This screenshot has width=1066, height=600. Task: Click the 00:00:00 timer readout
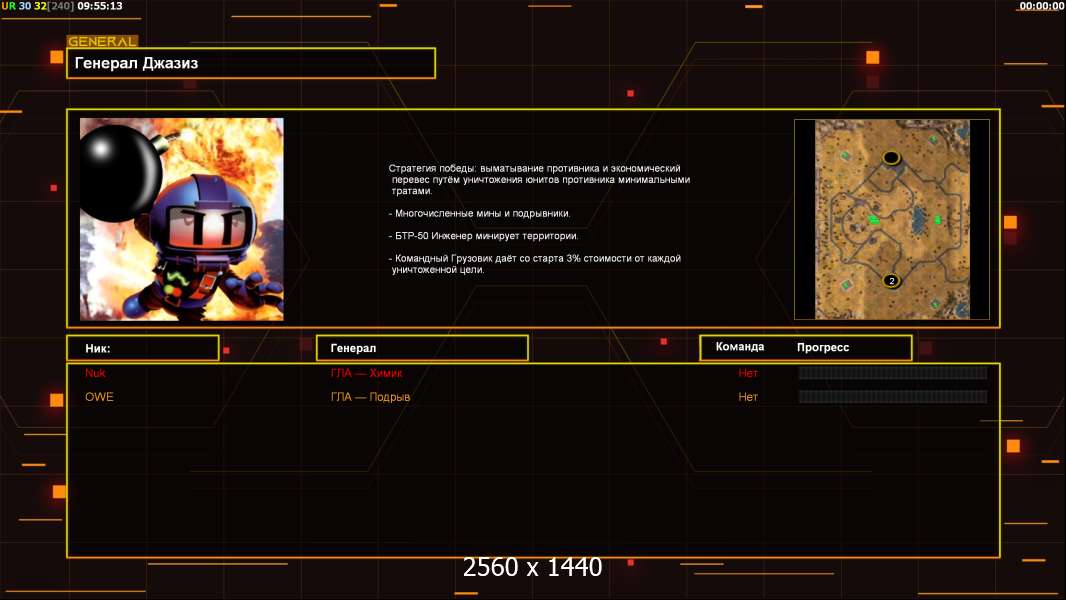coord(1042,6)
